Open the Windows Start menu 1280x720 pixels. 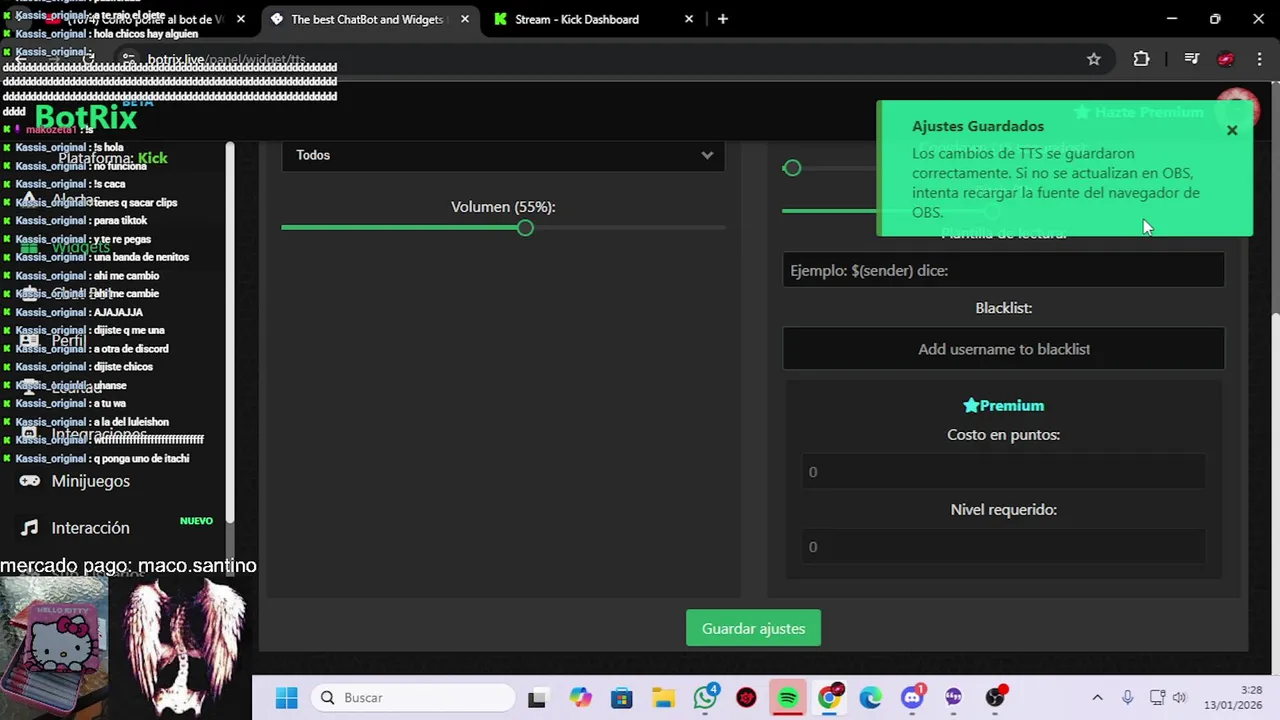287,698
